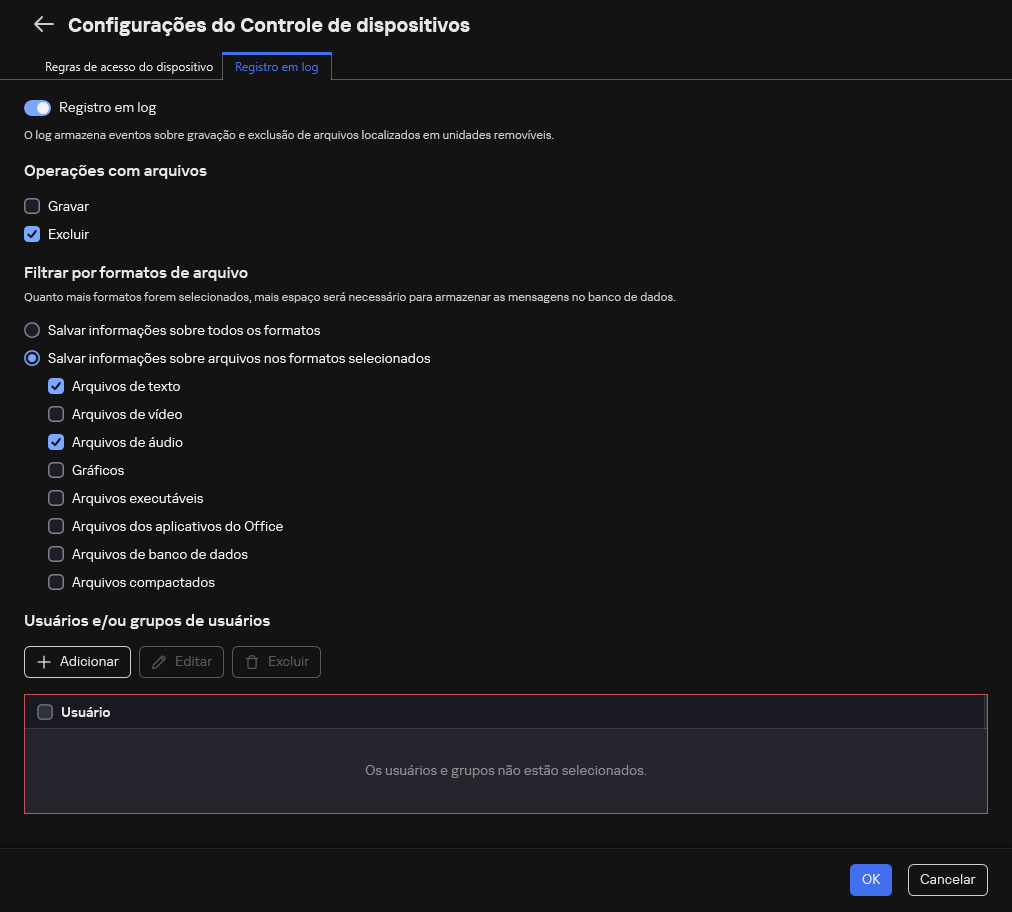
Task: Enable the Gráficos file format
Action: [56, 470]
